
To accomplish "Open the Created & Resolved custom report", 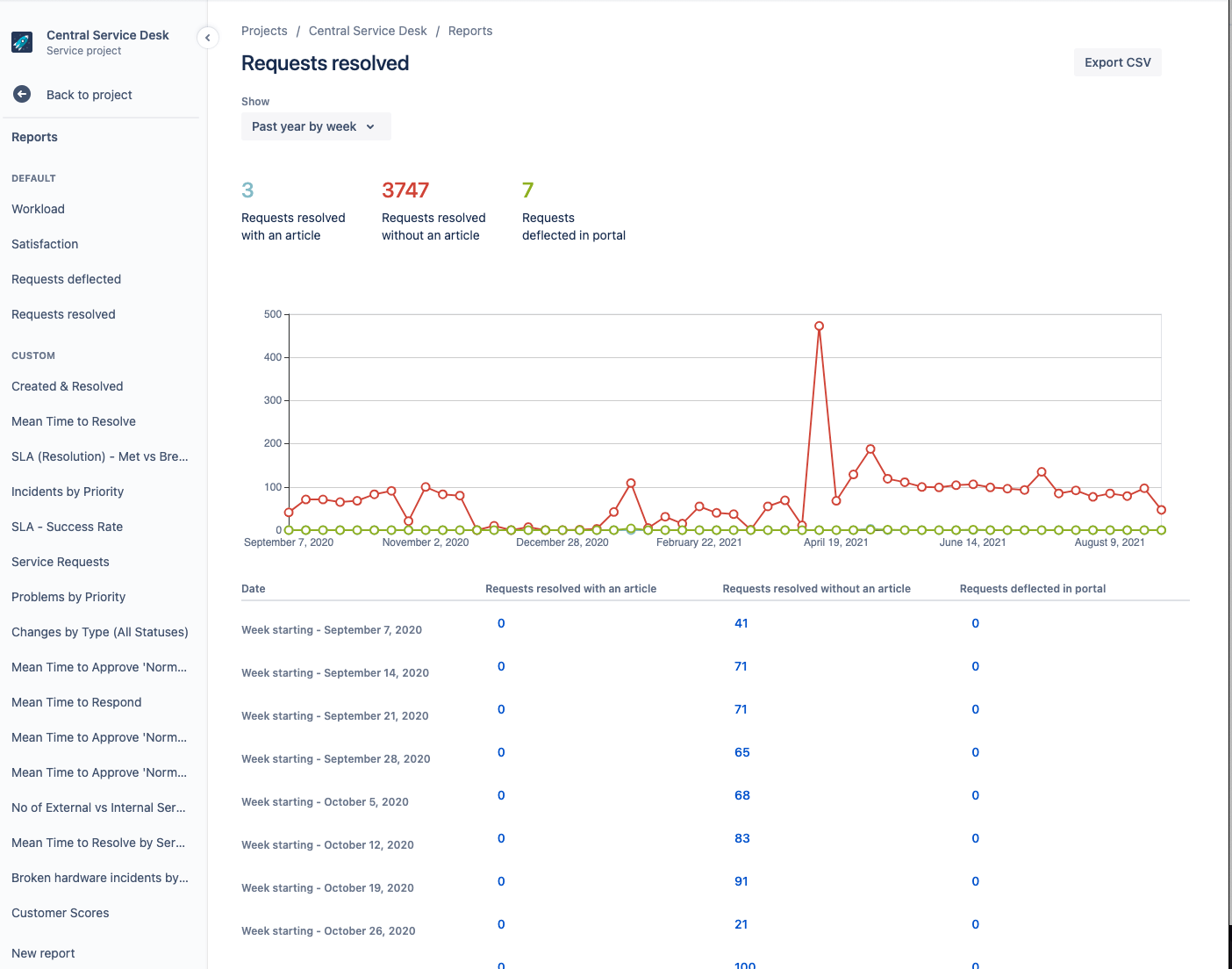I will (67, 386).
